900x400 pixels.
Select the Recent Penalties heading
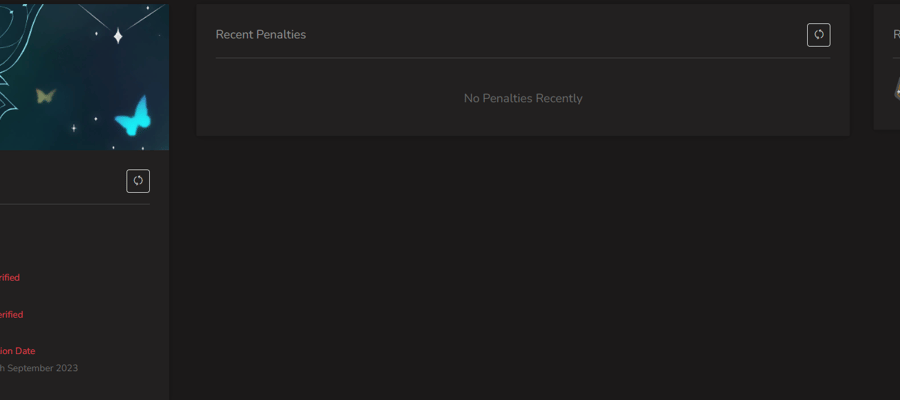point(261,34)
